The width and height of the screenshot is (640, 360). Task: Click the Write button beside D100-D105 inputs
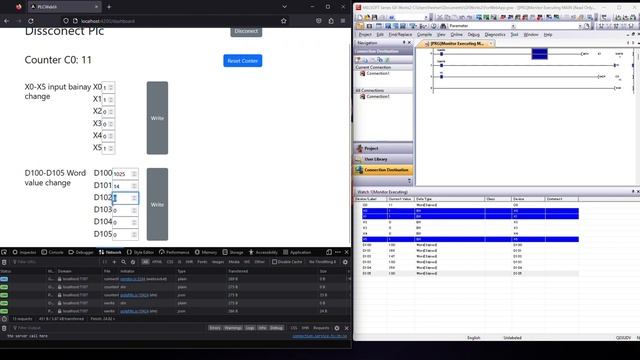tap(157, 204)
